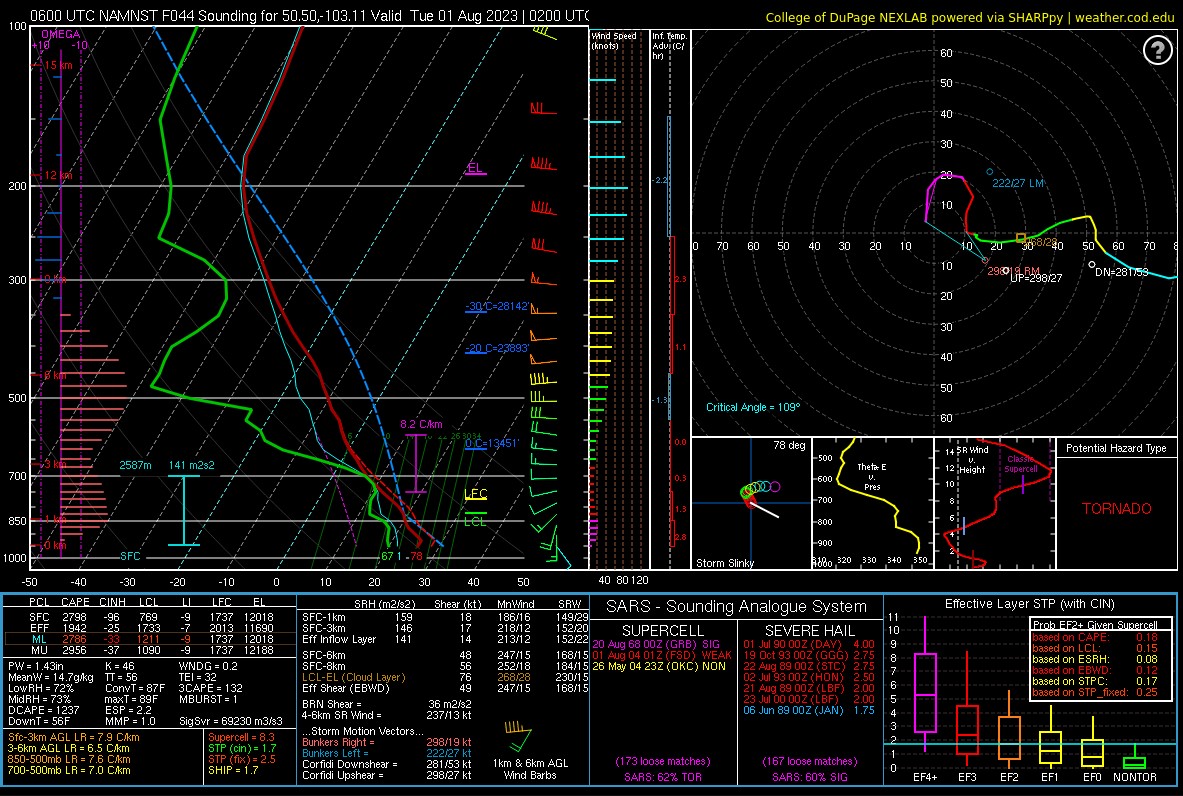
Task: Click the 01 Jul 90 00Z DAY hail analogue
Action: pyautogui.click(x=809, y=644)
